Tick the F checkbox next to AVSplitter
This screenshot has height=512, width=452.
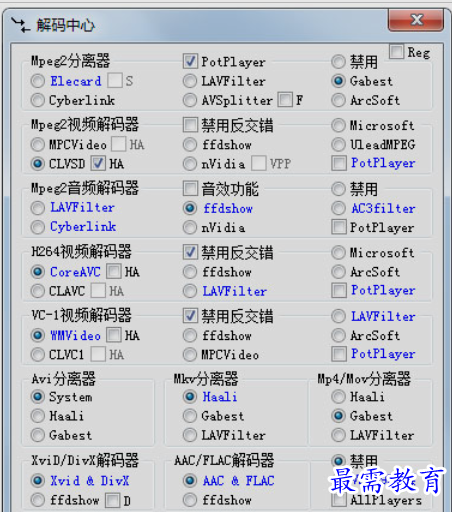285,100
